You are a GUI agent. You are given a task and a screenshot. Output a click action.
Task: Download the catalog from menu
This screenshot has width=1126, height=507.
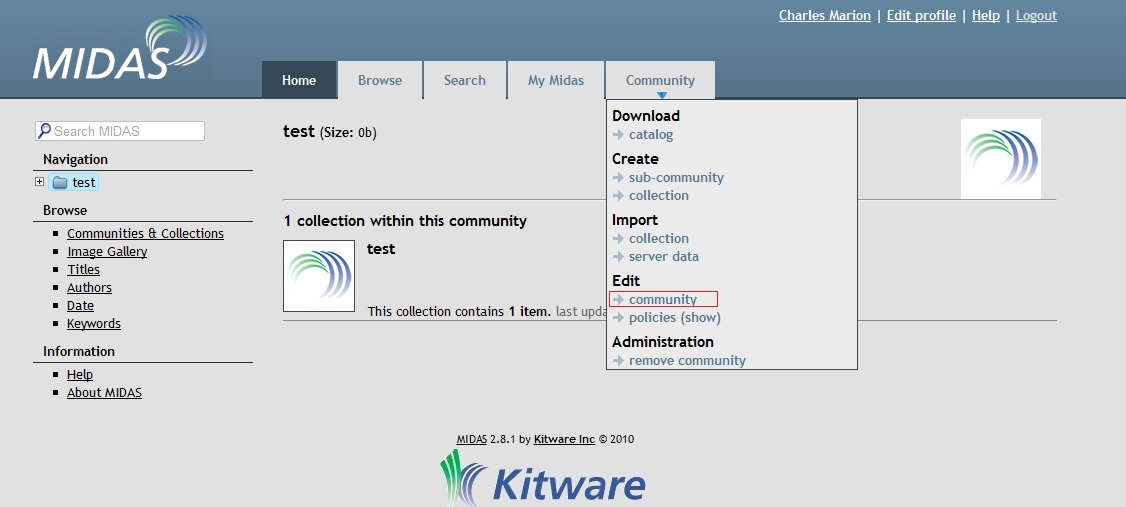(x=651, y=135)
